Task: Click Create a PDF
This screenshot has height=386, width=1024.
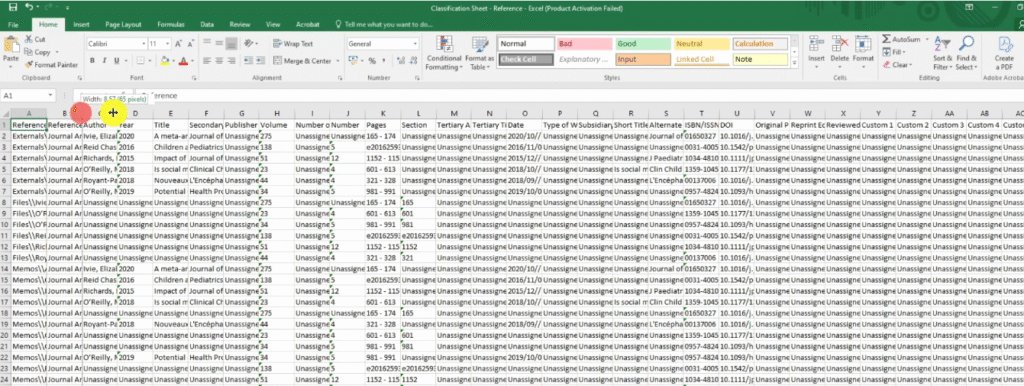Action: [x=1004, y=54]
